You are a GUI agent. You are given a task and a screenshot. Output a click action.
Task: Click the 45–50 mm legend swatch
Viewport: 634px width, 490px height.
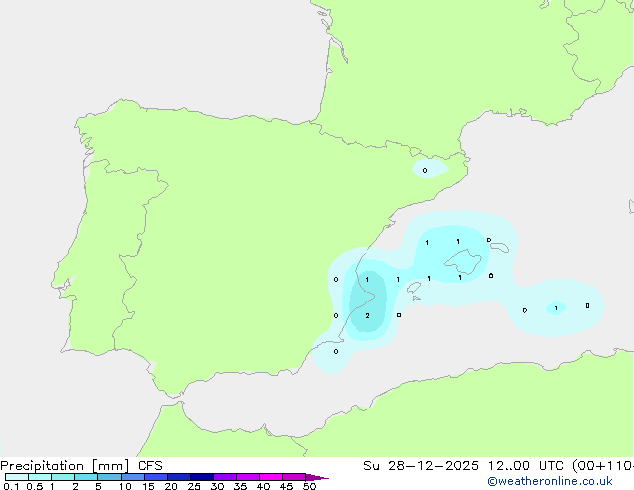pyautogui.click(x=294, y=477)
